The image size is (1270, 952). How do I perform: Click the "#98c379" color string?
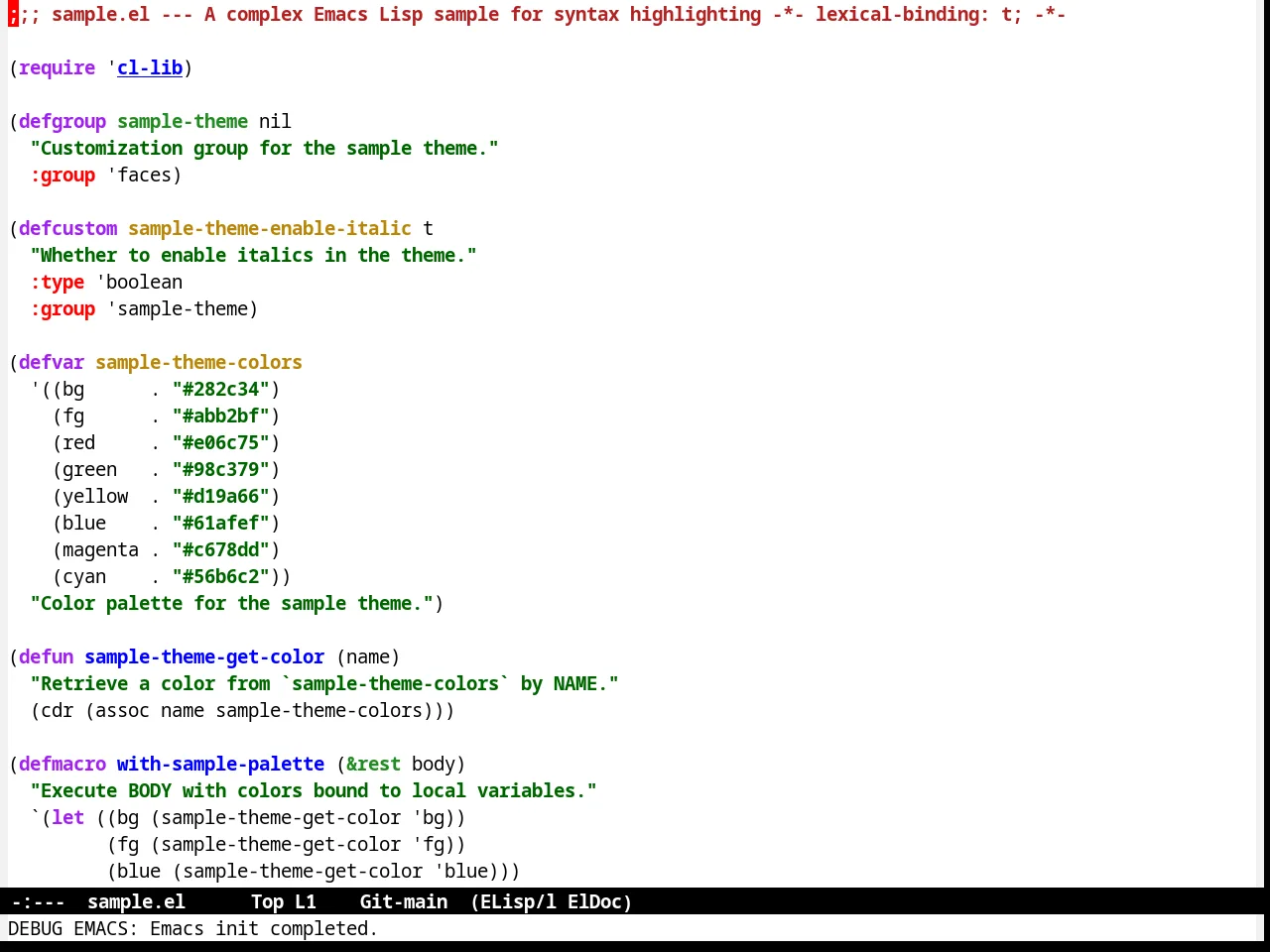tap(220, 469)
